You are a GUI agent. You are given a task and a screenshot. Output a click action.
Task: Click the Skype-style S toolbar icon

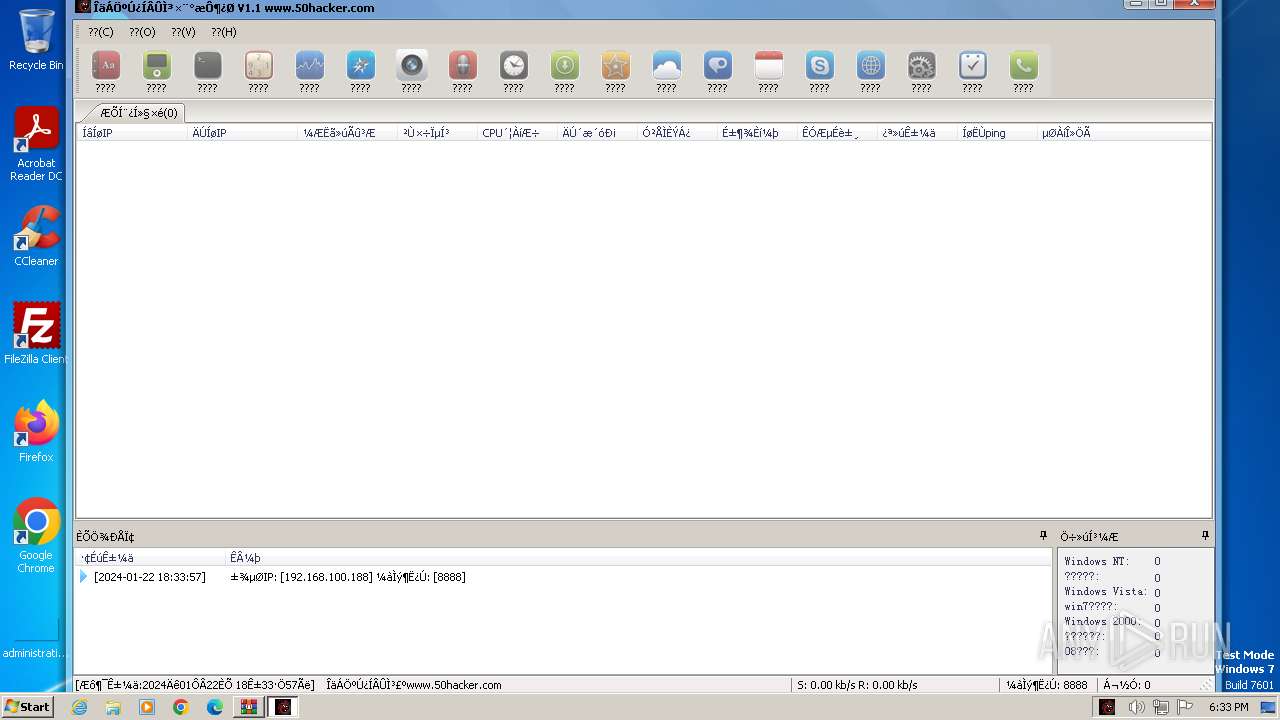[x=820, y=66]
